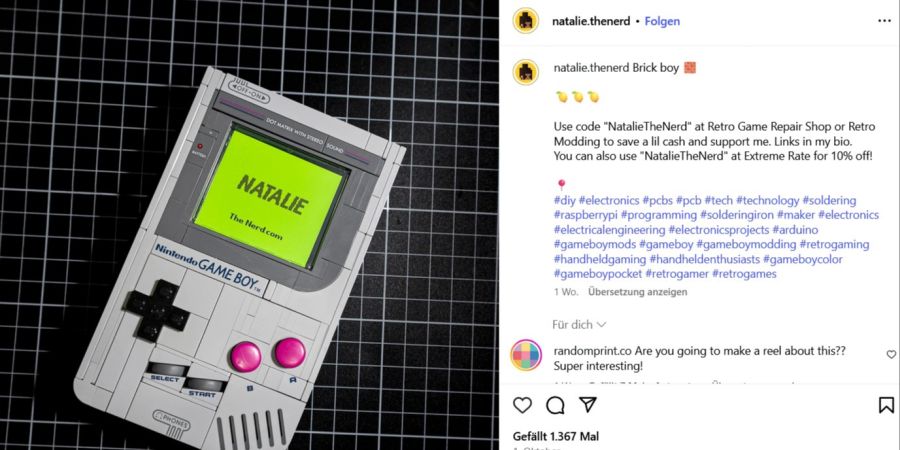
Task: View likes via Gefällt 1.367 Mal
Action: coord(548,436)
